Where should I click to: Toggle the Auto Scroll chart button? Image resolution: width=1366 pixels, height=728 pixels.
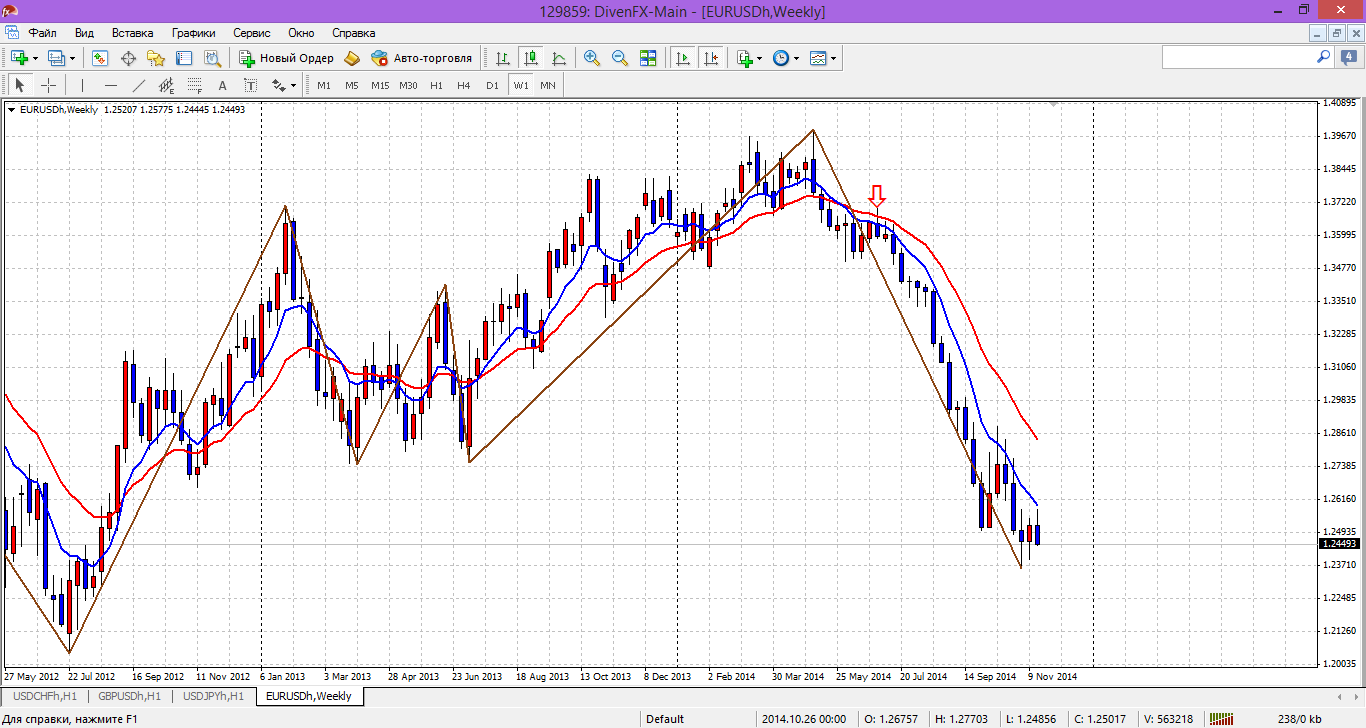(683, 58)
